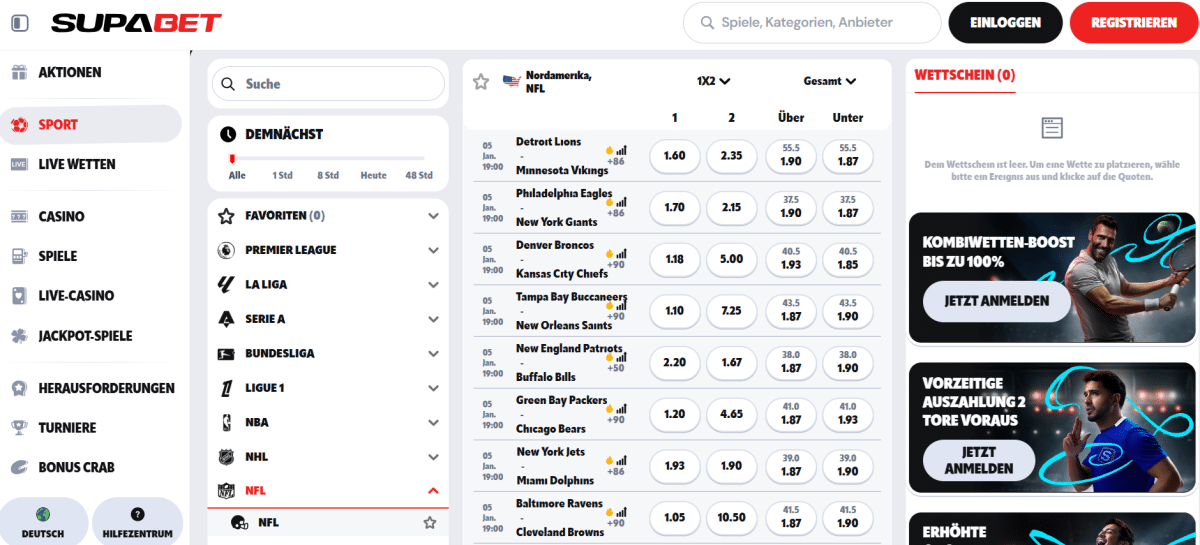This screenshot has height=545, width=1200.
Task: Select Cleveland Browns odds 10.50
Action: click(731, 517)
